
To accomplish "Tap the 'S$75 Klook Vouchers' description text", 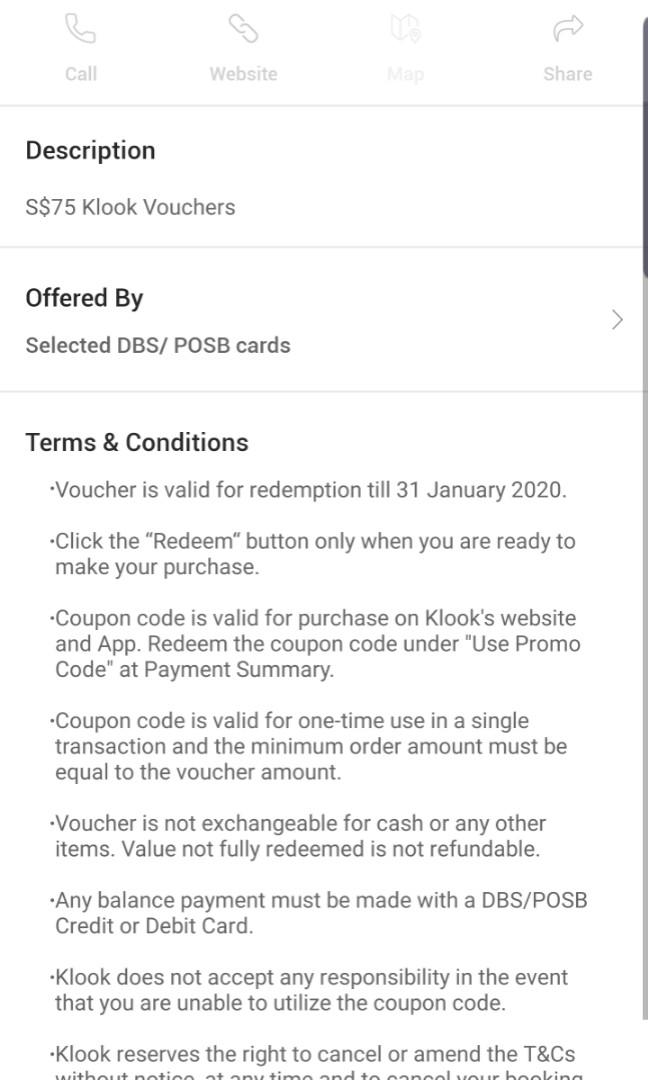I will click(130, 207).
